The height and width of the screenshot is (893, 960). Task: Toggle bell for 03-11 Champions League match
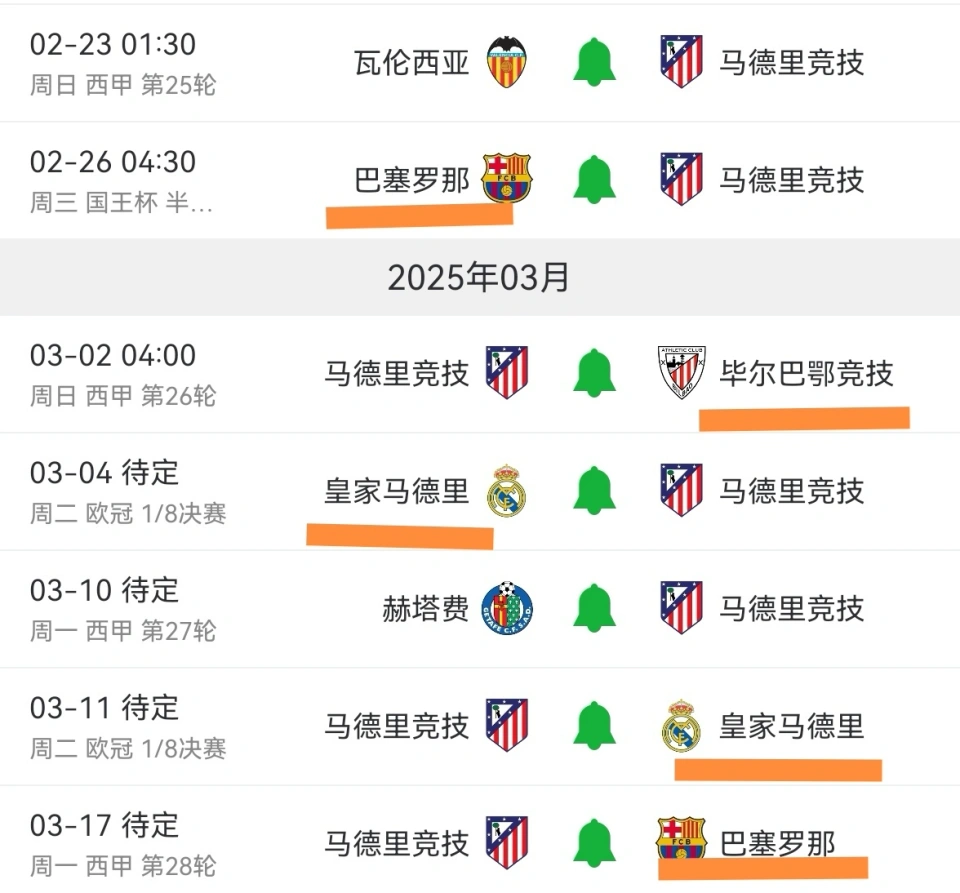(594, 725)
